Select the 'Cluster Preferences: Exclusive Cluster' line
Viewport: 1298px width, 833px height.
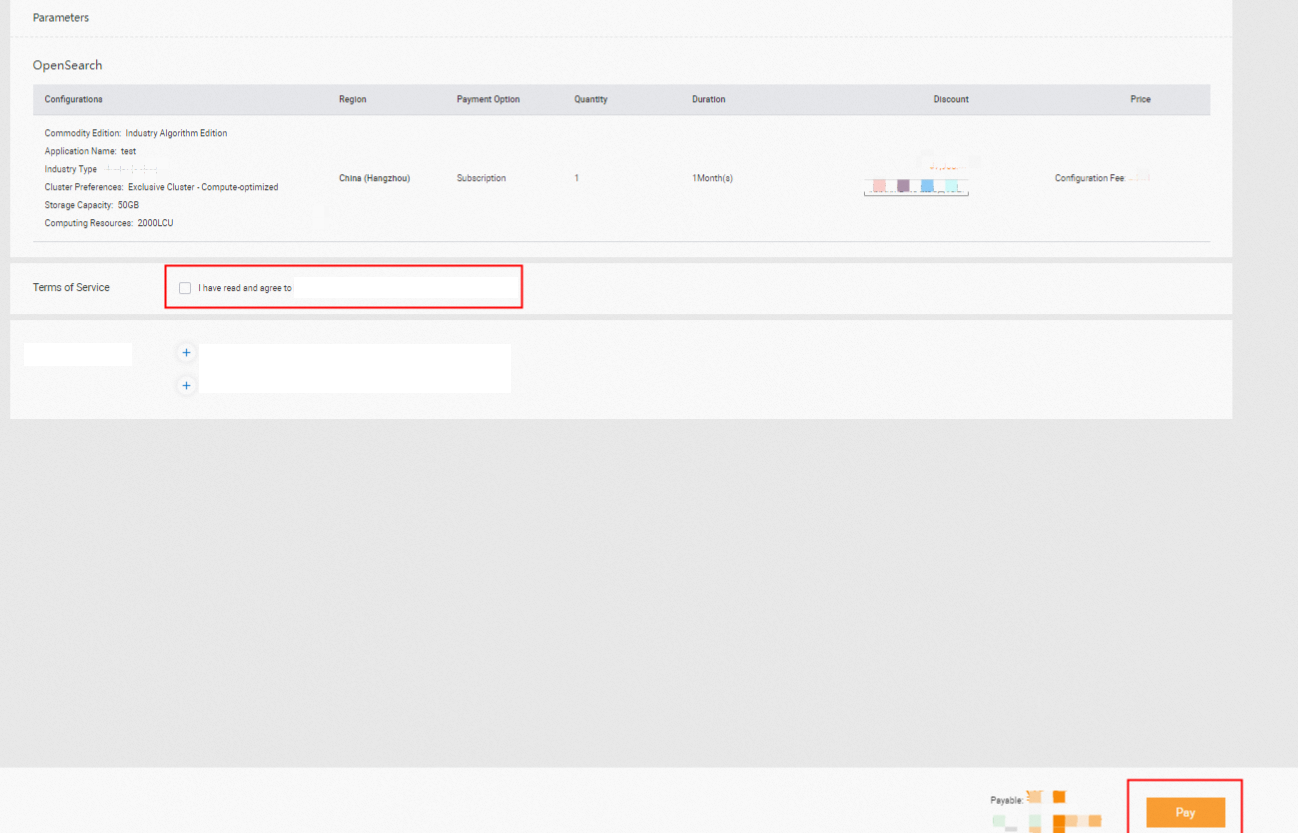(x=161, y=187)
